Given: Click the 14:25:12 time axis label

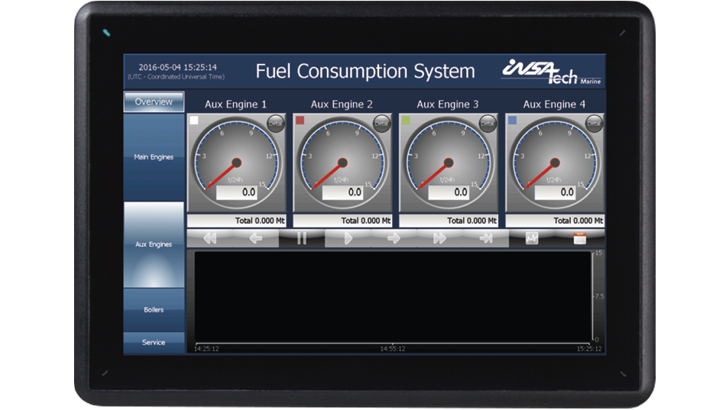Looking at the screenshot, I should coord(207,349).
